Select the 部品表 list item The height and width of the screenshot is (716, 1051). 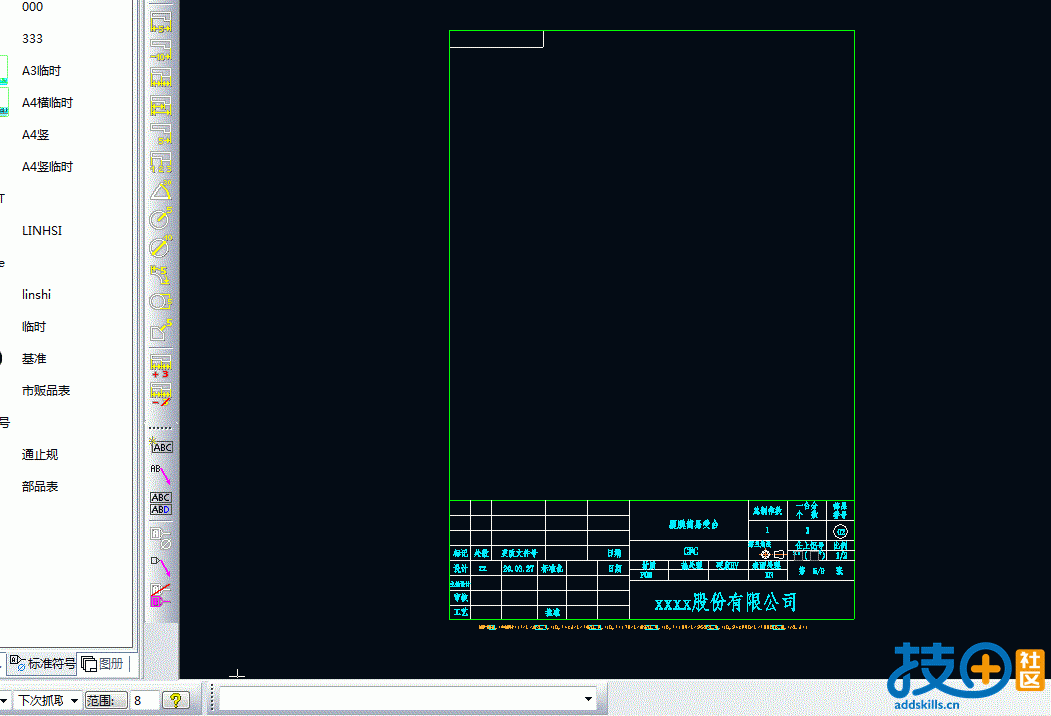(40, 487)
